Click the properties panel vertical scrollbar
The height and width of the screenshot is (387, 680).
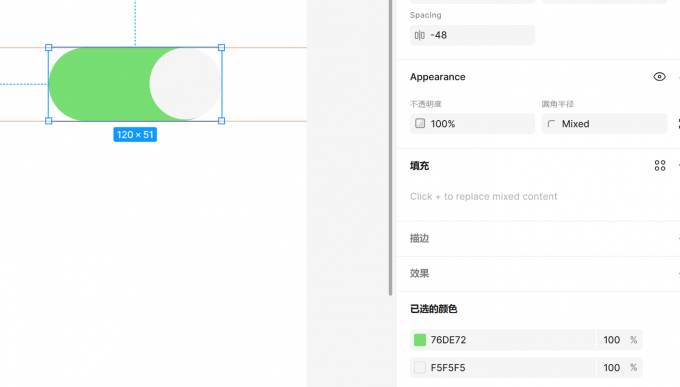390,148
